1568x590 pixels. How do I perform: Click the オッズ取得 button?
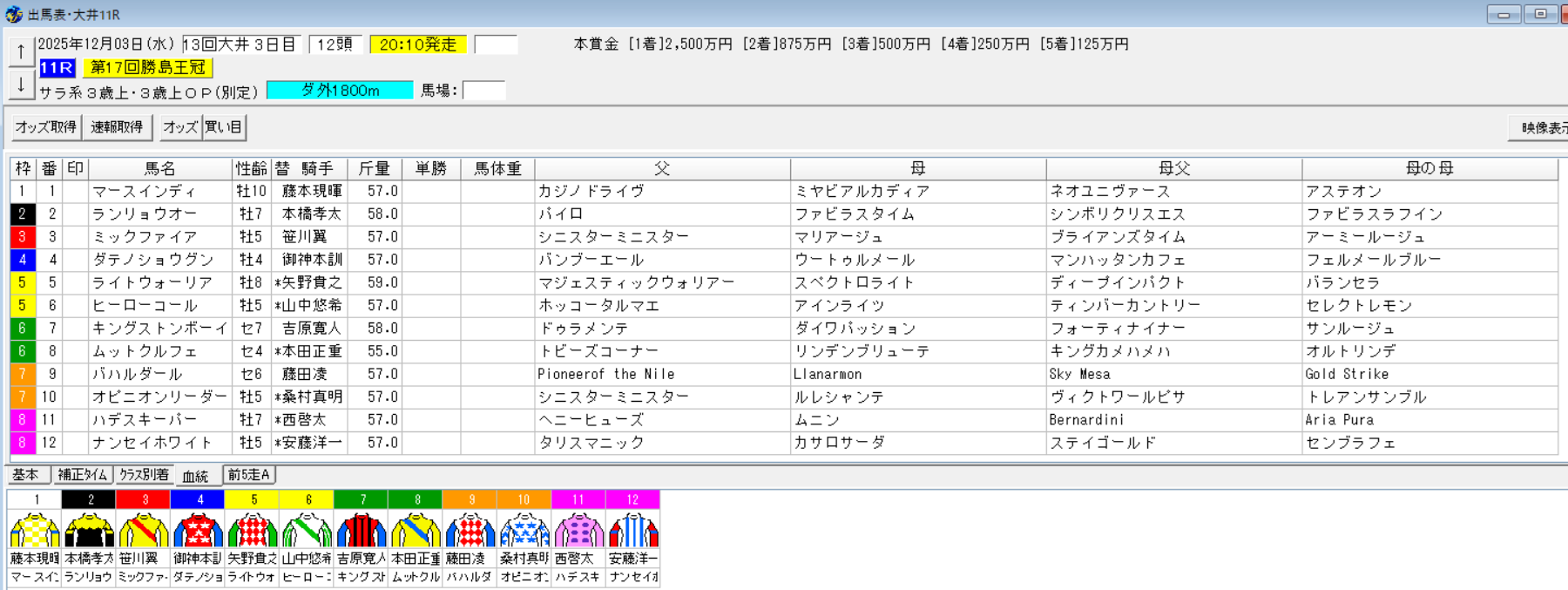coord(46,127)
